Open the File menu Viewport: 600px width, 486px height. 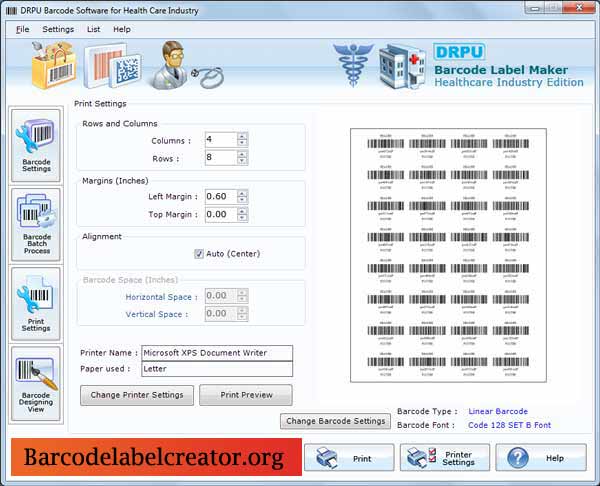23,29
